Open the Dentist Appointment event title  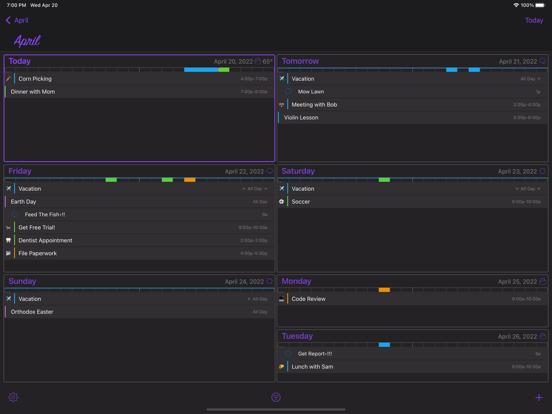click(45, 240)
